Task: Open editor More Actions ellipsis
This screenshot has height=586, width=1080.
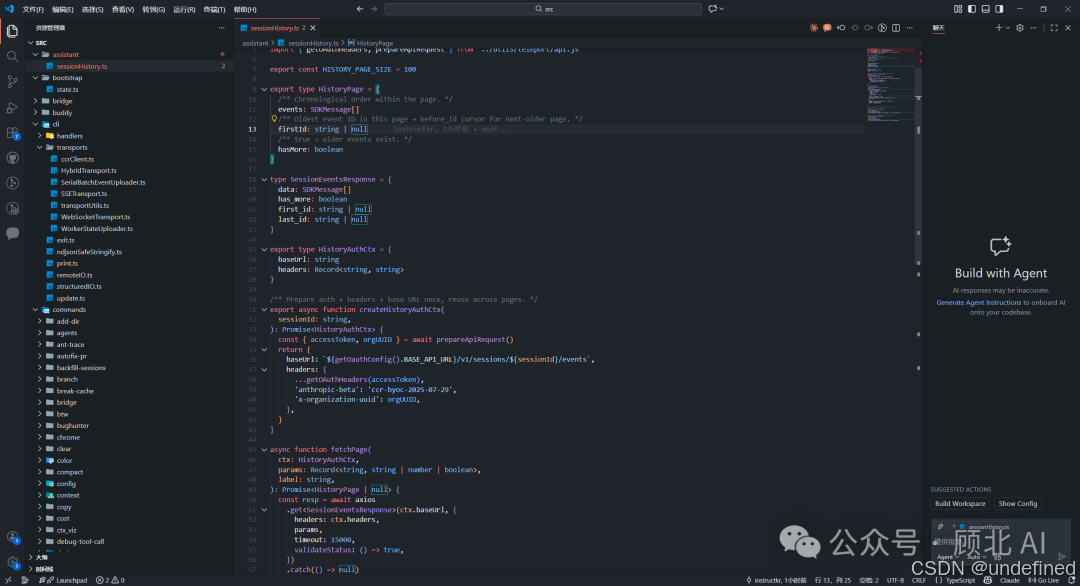Action: tap(910, 28)
